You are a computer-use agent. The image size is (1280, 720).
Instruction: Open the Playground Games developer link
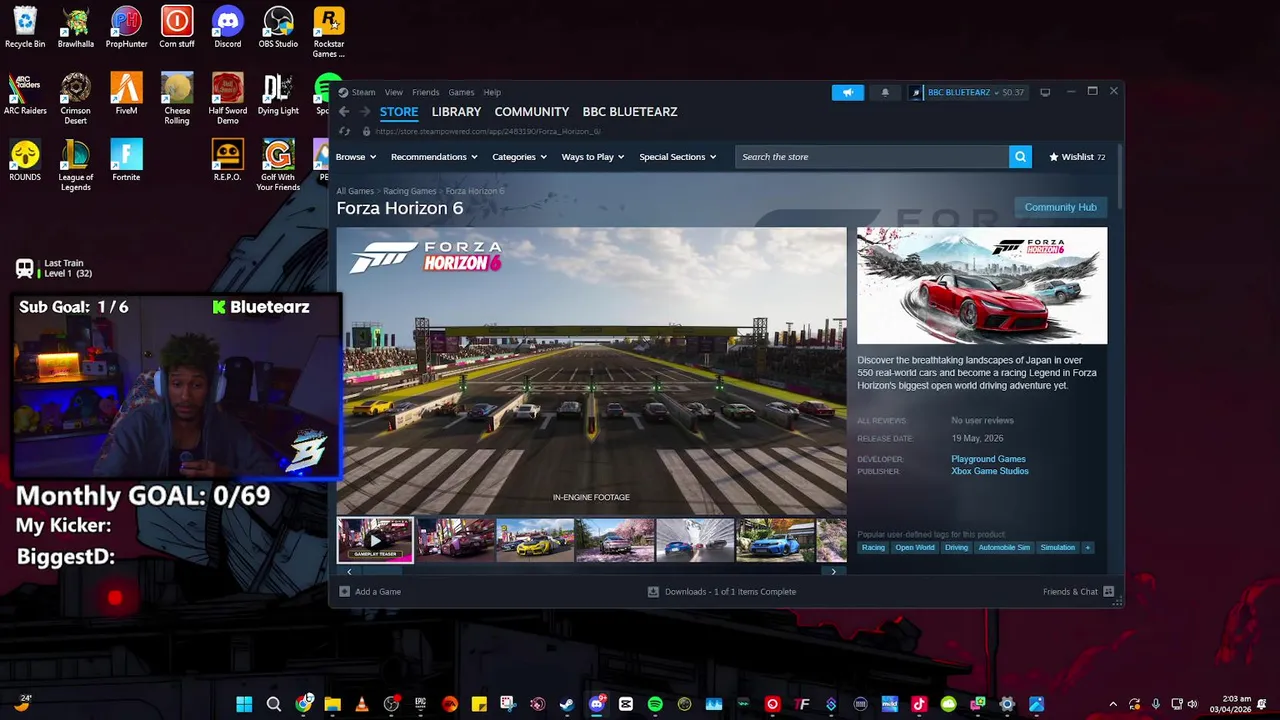click(x=988, y=459)
